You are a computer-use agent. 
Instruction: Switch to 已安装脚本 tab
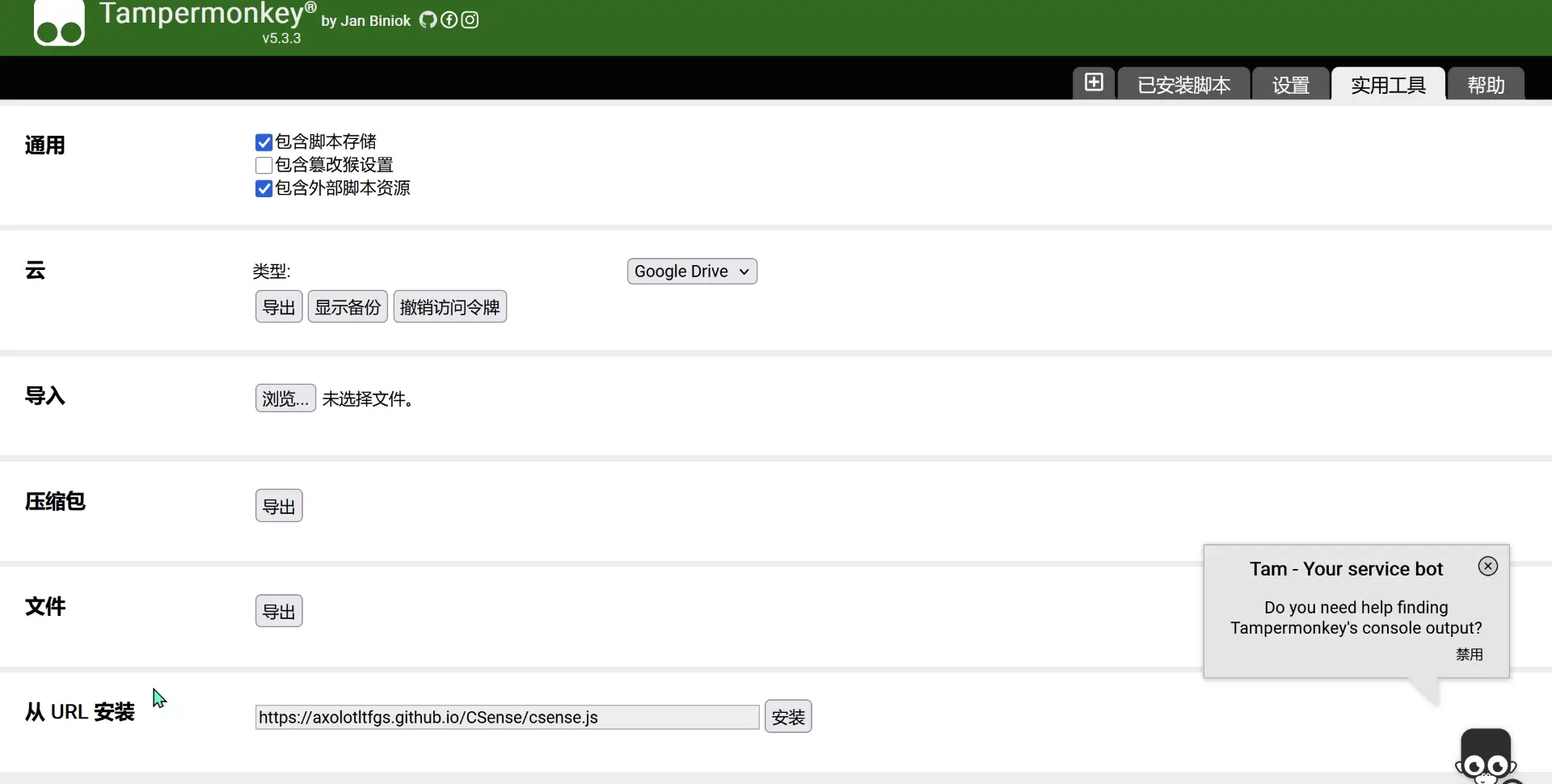[x=1183, y=84]
